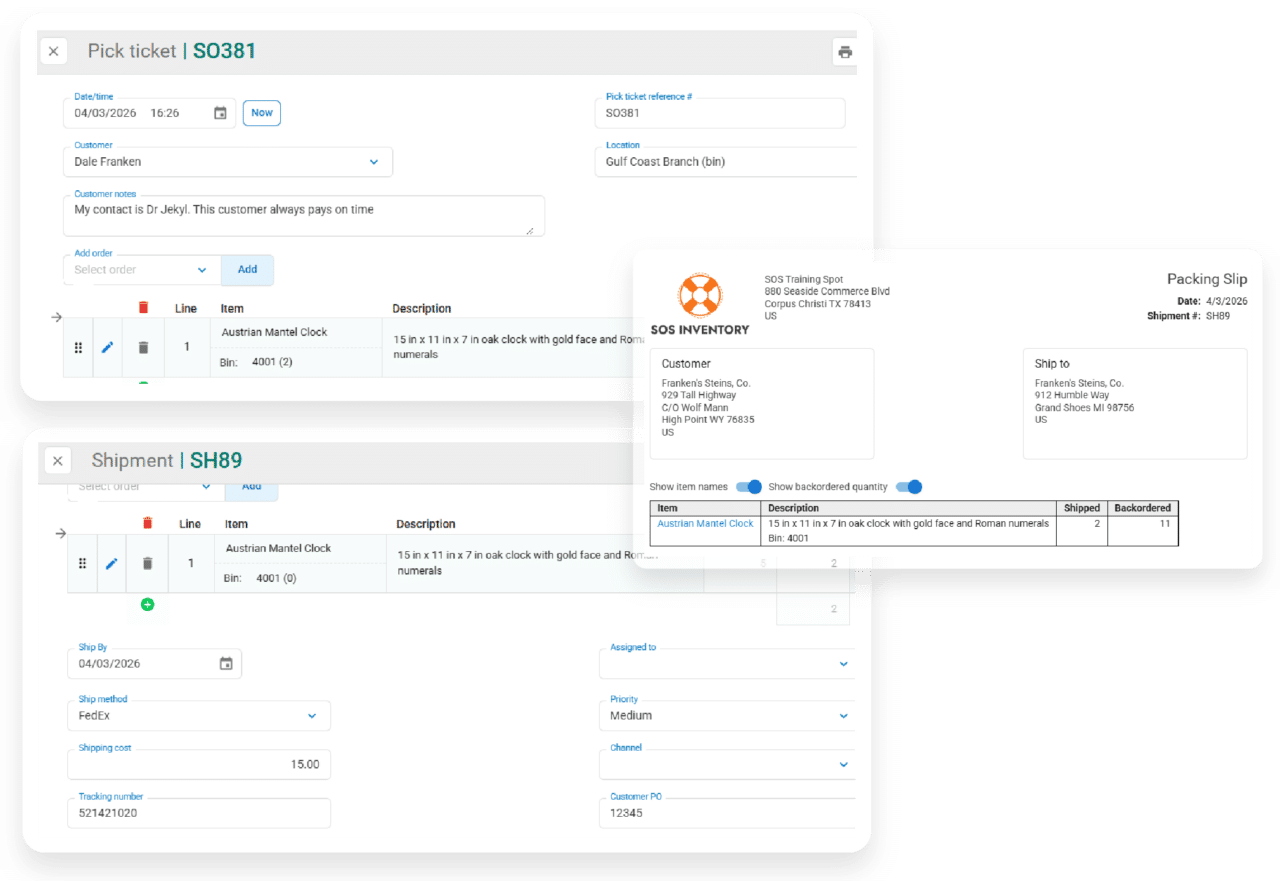The image size is (1280, 881).
Task: Add a new line with green plus in Shipment
Action: pos(148,605)
